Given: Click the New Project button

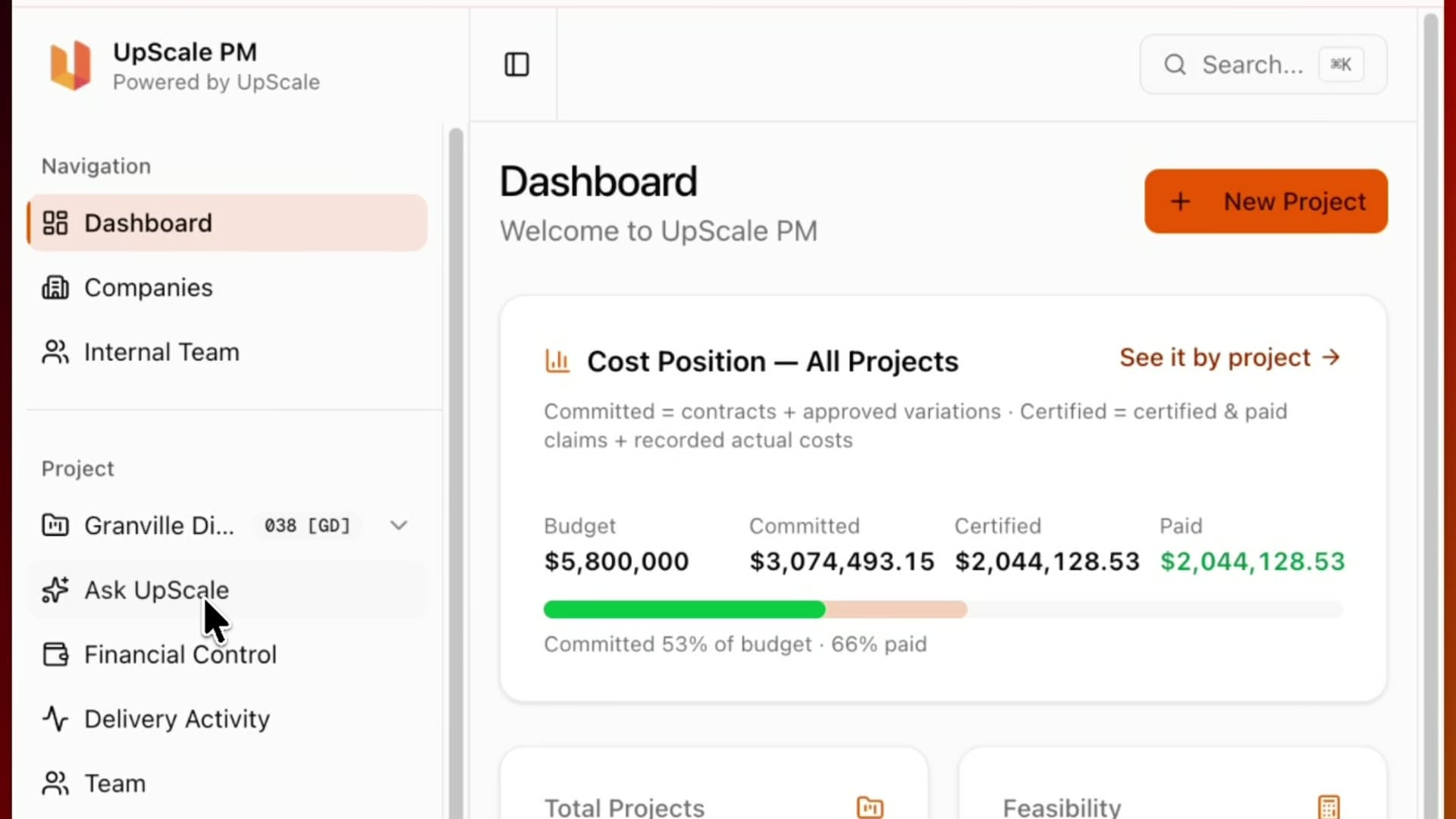Looking at the screenshot, I should point(1266,201).
